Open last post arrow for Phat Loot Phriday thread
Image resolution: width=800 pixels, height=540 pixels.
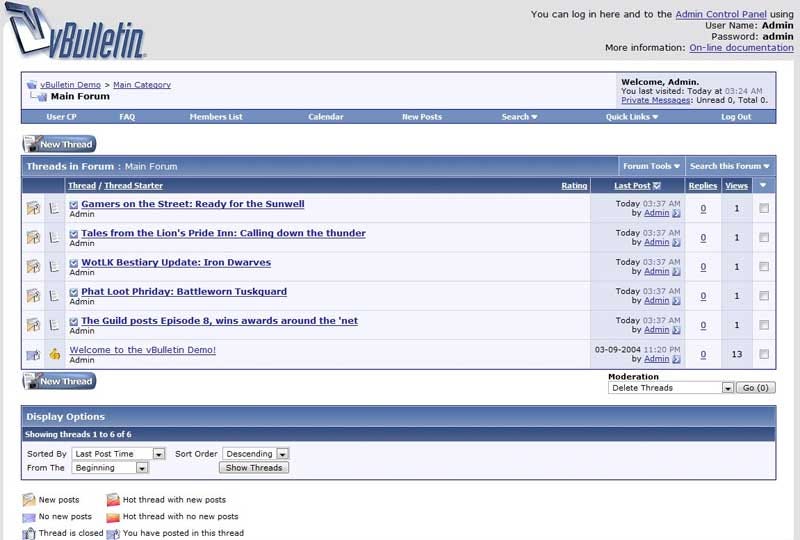click(x=676, y=301)
